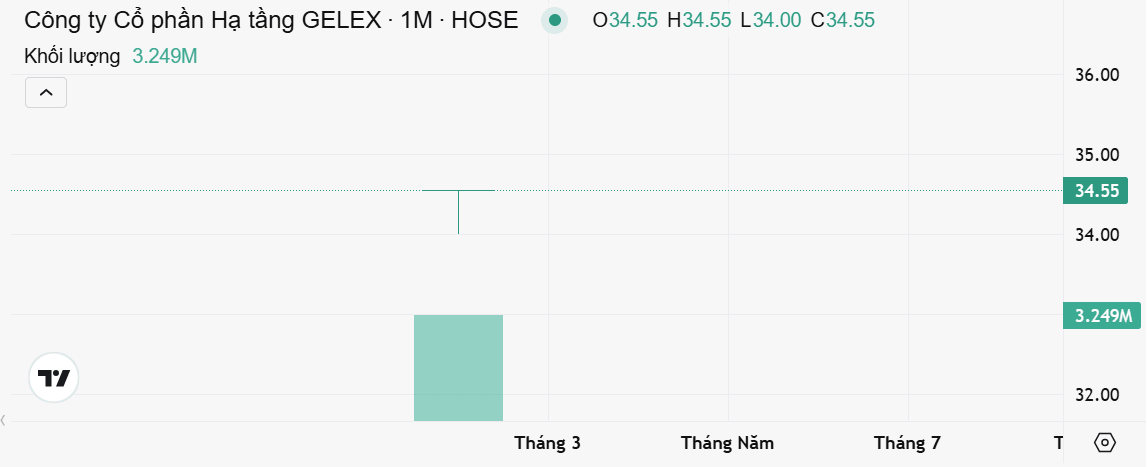1148x467 pixels.
Task: Click the 3.249M value beside Khối lượng
Action: [x=165, y=56]
